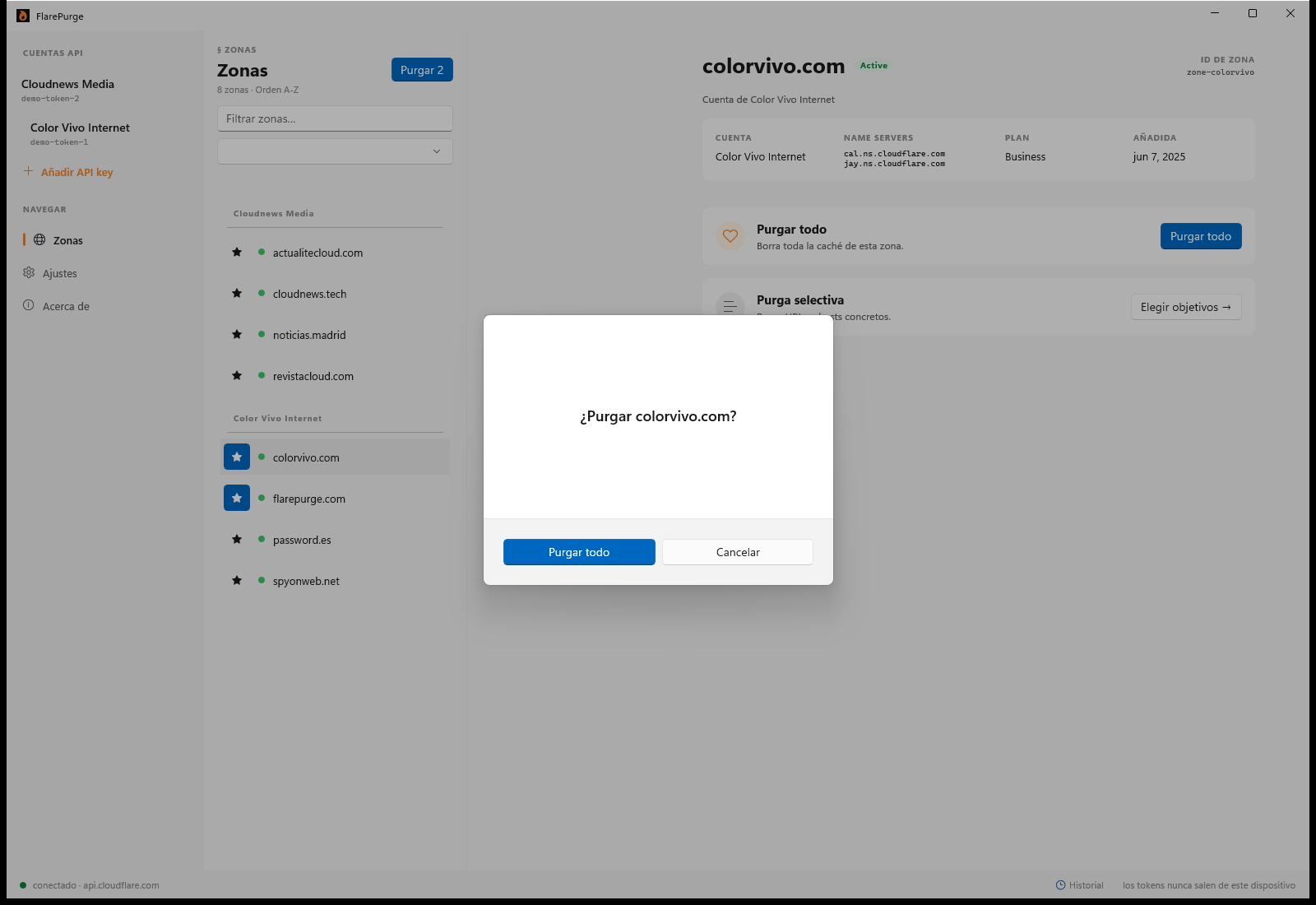Viewport: 1316px width, 905px height.
Task: Click the Color Vivo Internet group header
Action: pyautogui.click(x=277, y=419)
